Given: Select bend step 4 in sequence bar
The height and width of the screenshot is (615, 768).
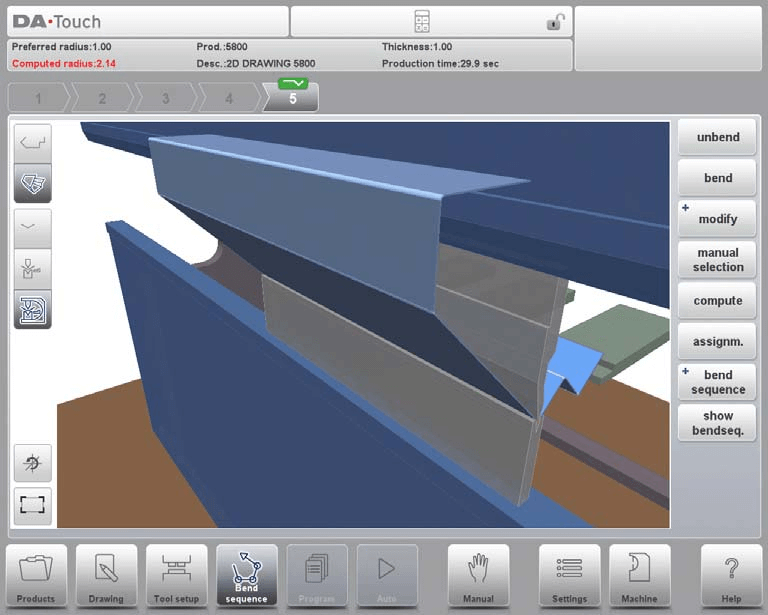Looking at the screenshot, I should pyautogui.click(x=229, y=98).
